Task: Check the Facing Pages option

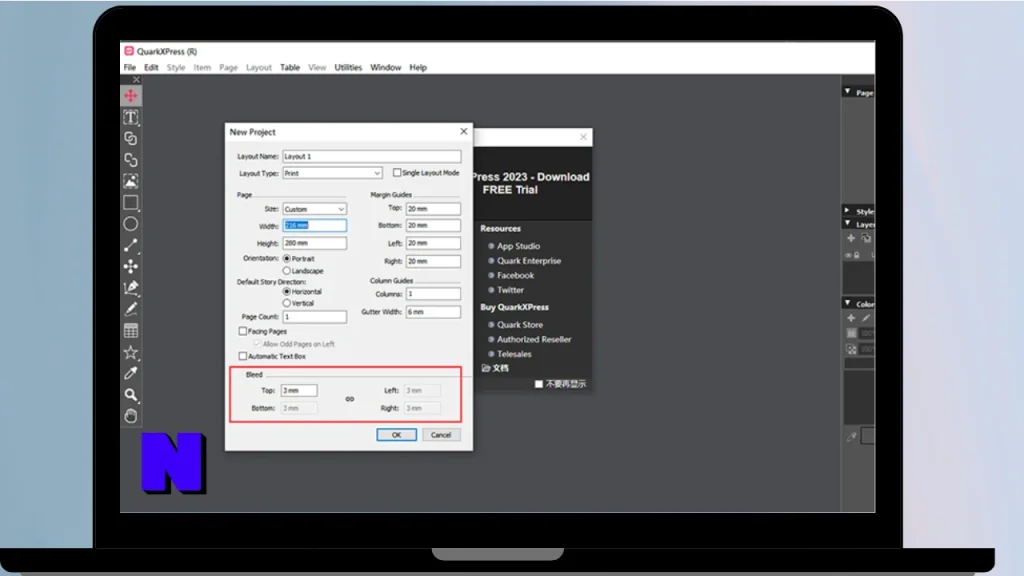Action: (243, 331)
